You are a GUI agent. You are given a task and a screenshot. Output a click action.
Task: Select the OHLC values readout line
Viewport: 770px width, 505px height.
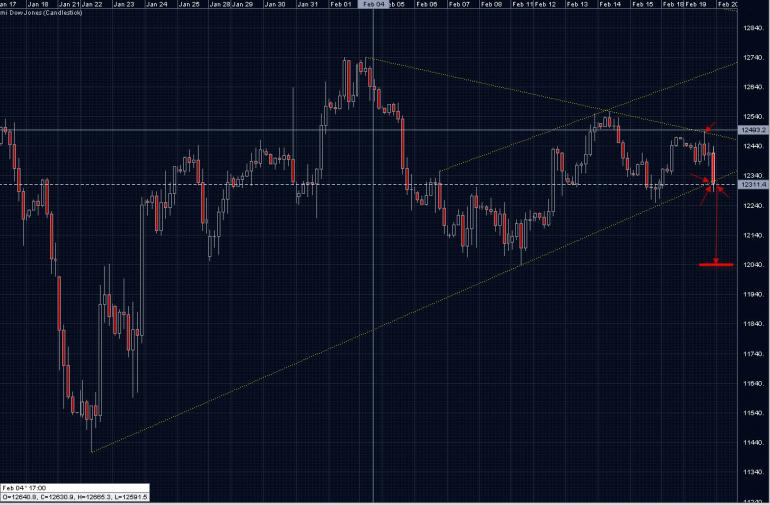(75, 496)
